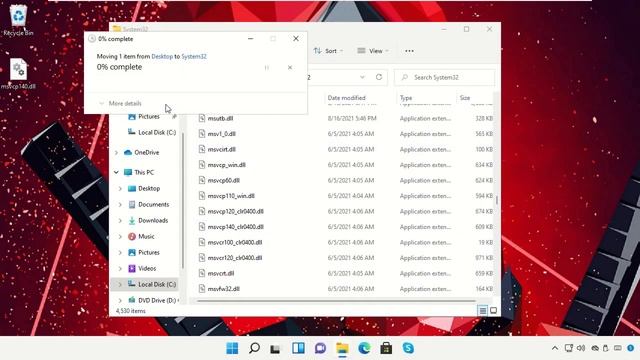The image size is (640, 360).
Task: Launch Skype from the taskbar
Action: (408, 348)
